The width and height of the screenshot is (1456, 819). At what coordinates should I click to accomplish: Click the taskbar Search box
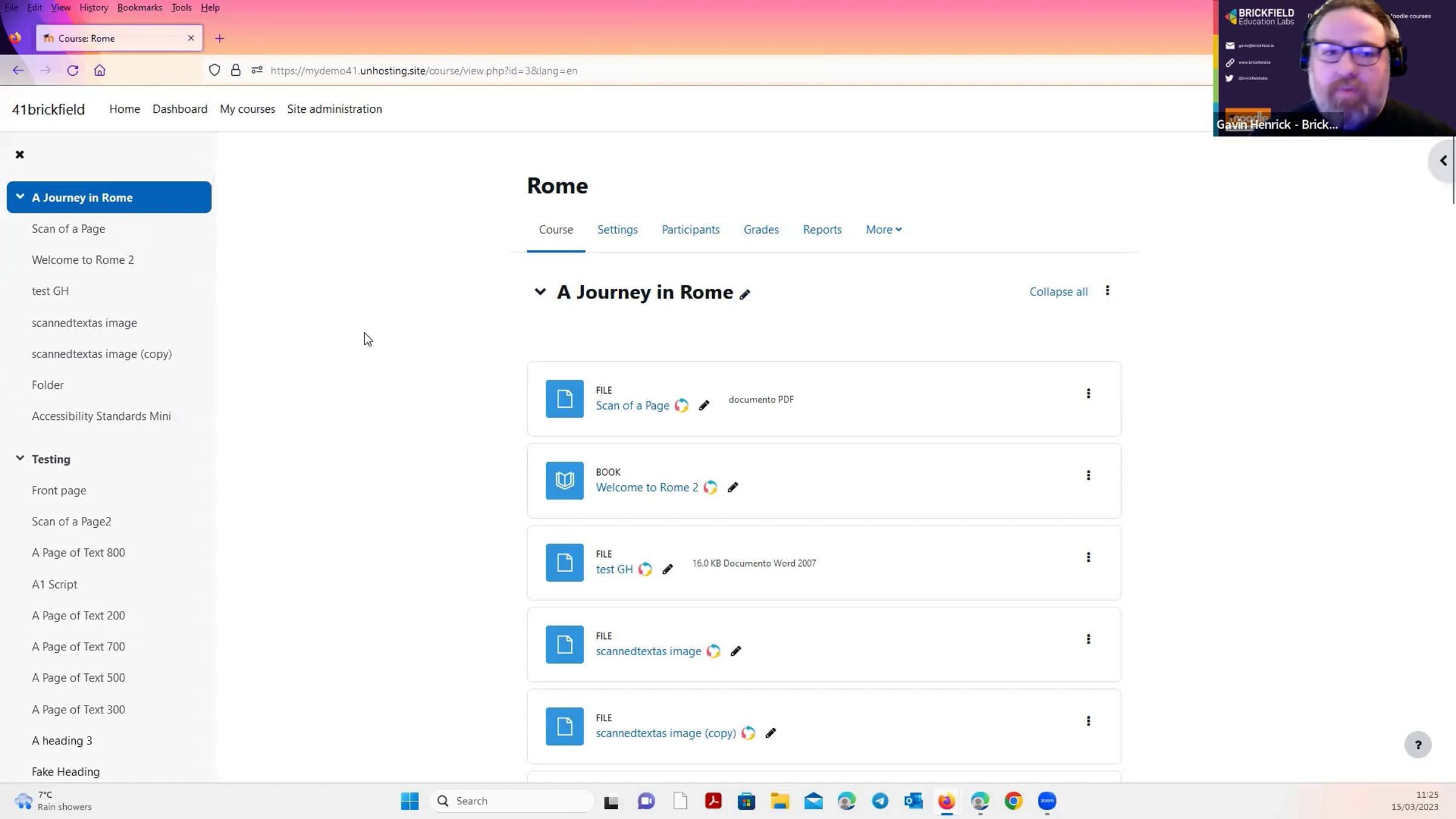click(513, 801)
